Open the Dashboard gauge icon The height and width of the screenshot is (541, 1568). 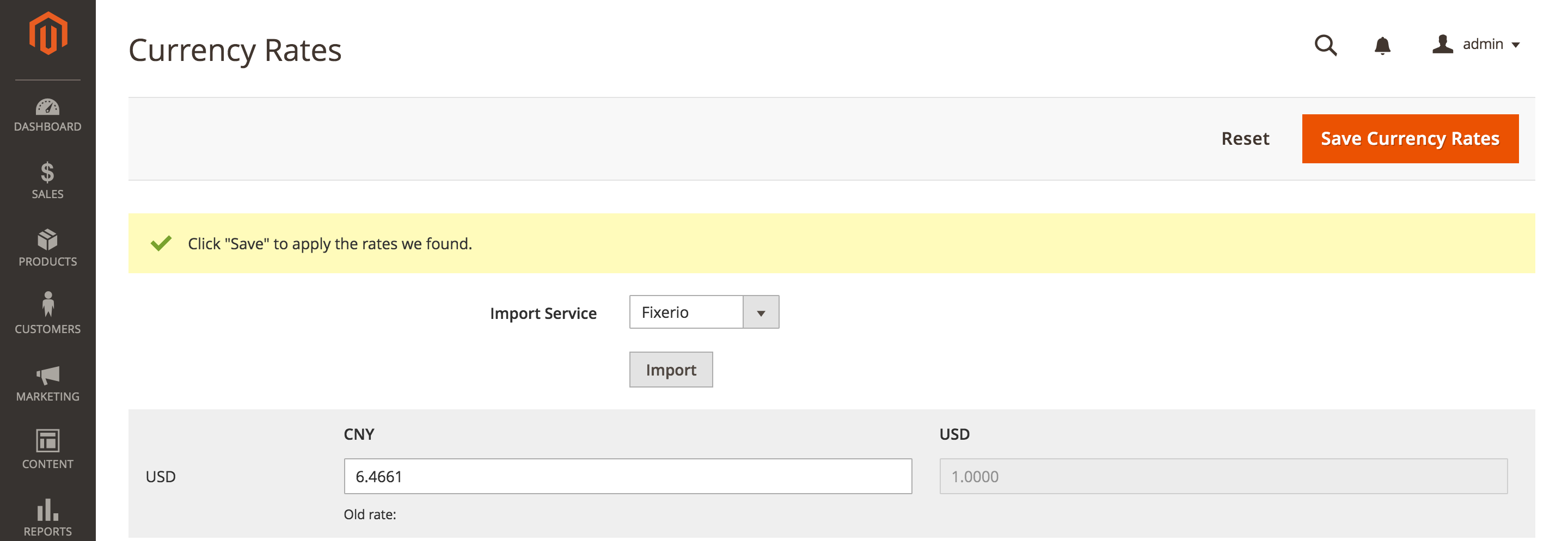click(x=47, y=108)
